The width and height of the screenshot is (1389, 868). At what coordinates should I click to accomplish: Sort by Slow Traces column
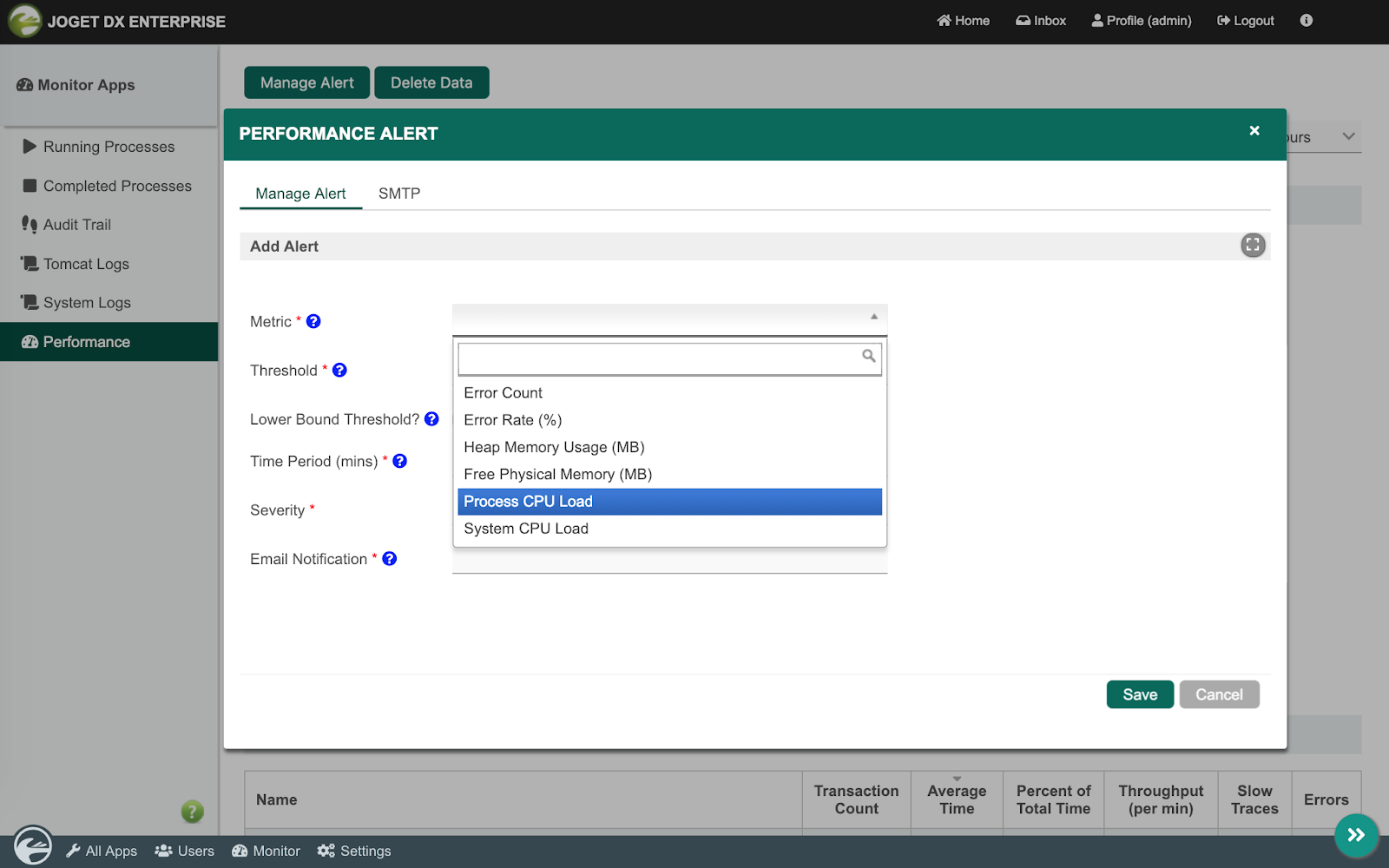(1254, 799)
